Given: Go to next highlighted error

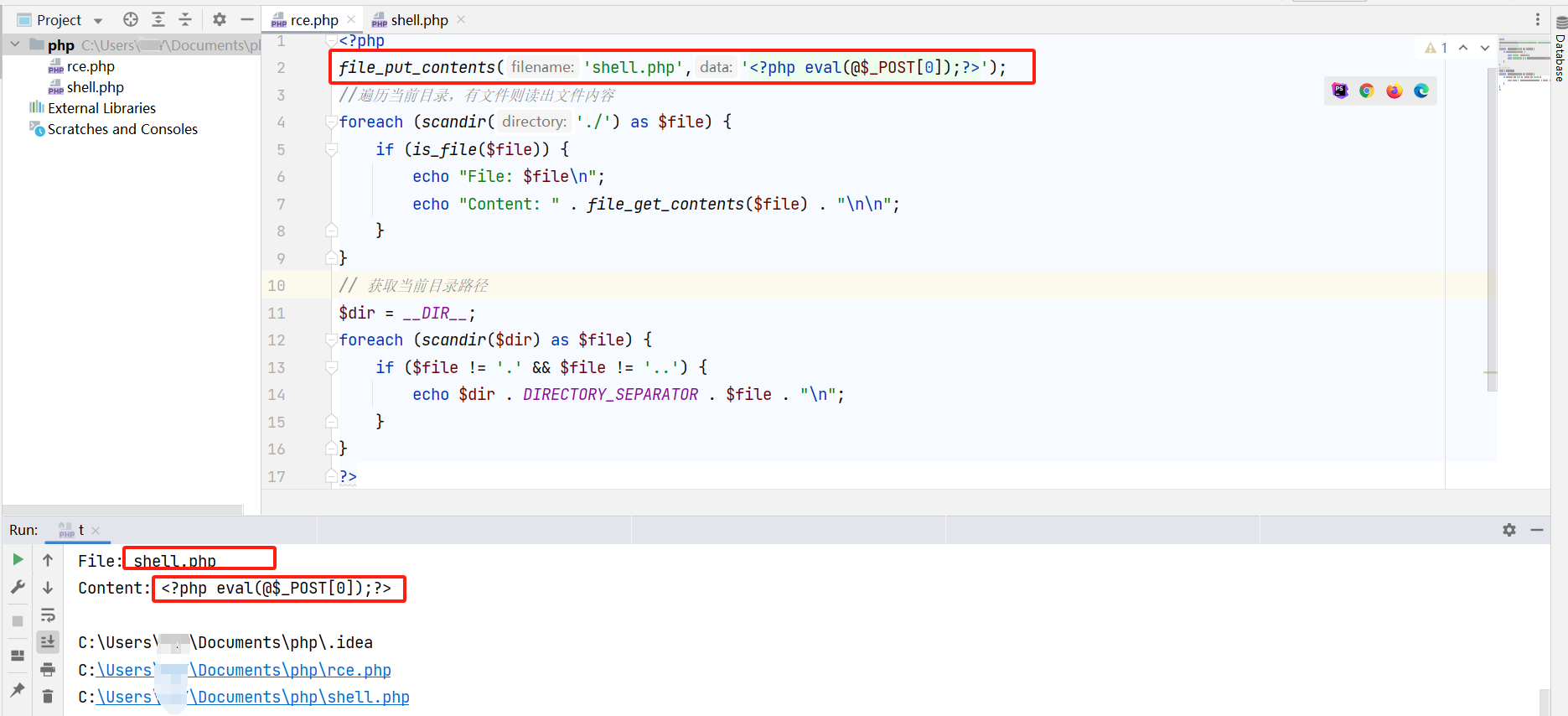Looking at the screenshot, I should point(1485,48).
